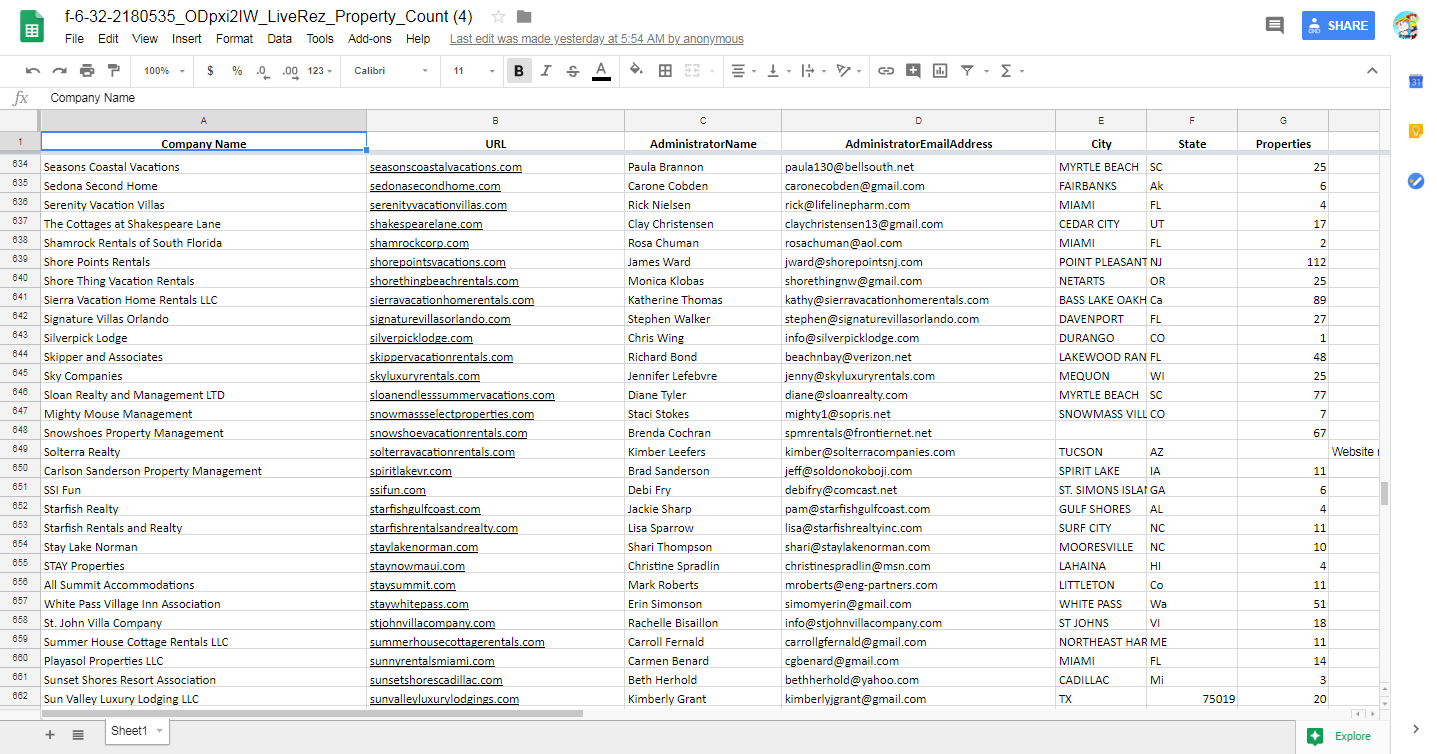Open fill color picker
1437x754 pixels.
click(x=637, y=71)
